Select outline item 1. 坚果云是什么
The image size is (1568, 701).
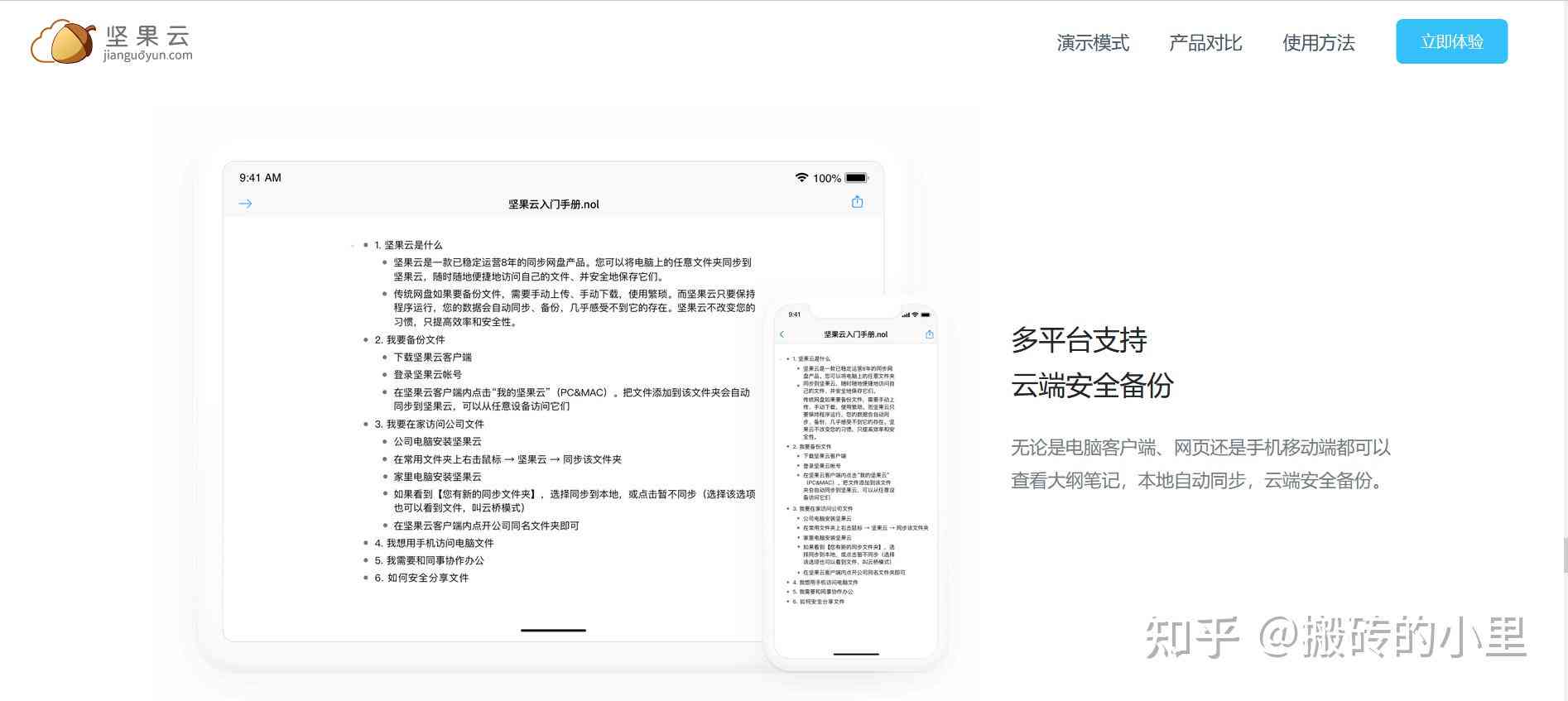pyautogui.click(x=408, y=245)
